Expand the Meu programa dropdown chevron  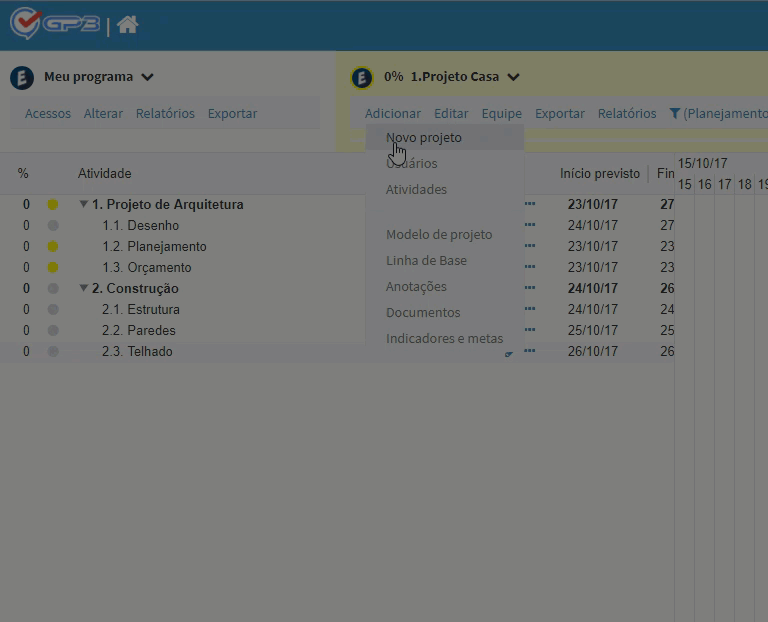click(x=147, y=77)
